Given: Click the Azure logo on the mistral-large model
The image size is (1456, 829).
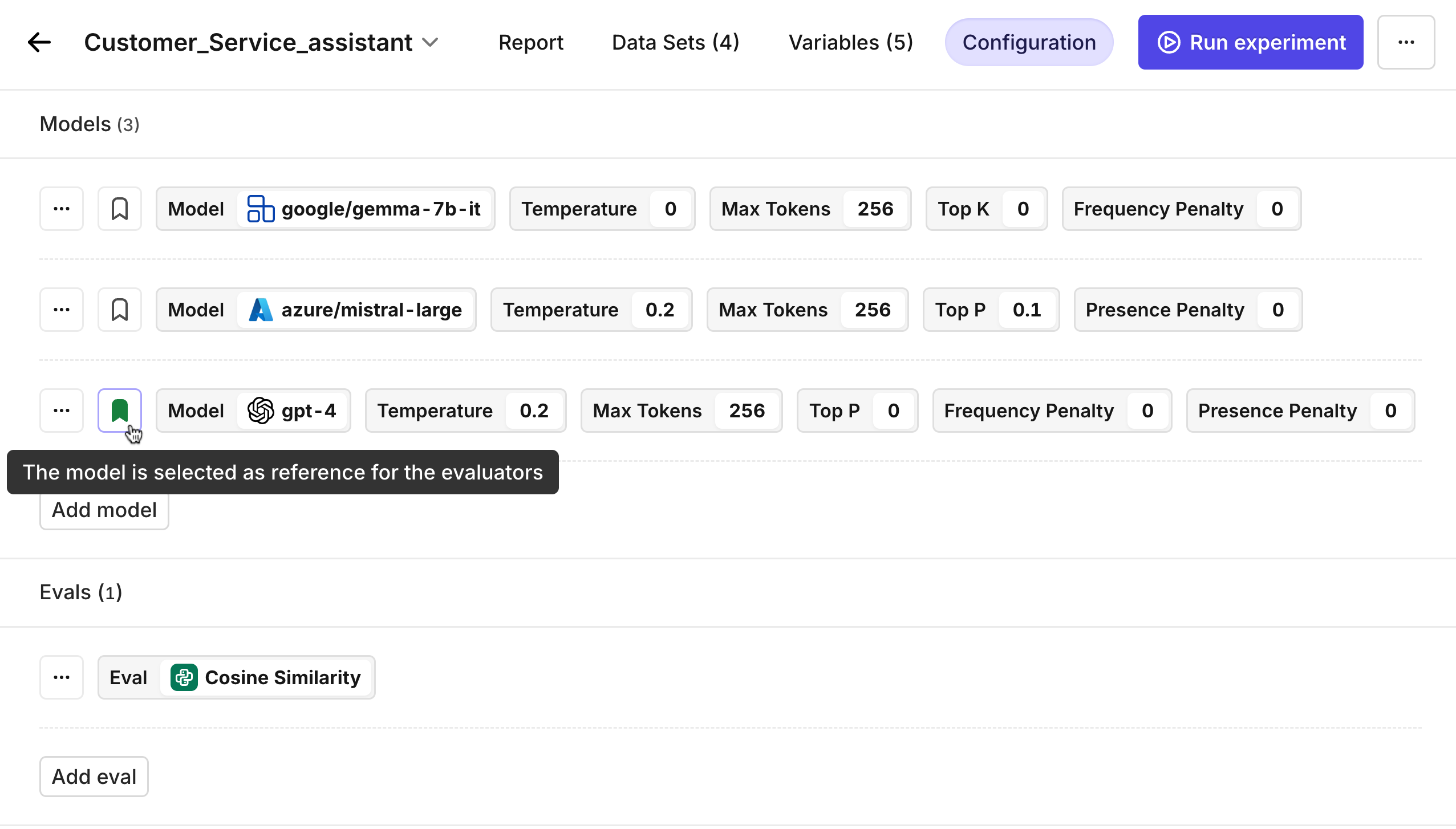Looking at the screenshot, I should coord(261,310).
